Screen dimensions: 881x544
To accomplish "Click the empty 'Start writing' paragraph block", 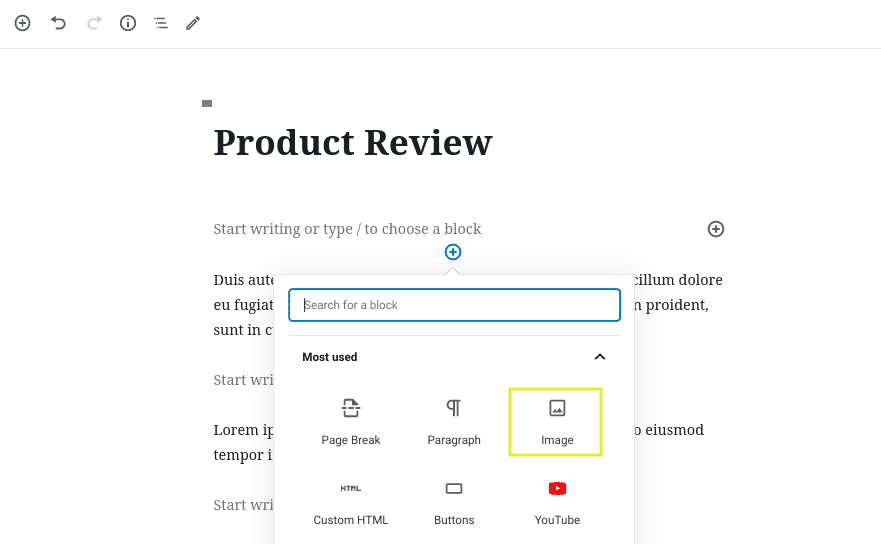I will tap(347, 229).
